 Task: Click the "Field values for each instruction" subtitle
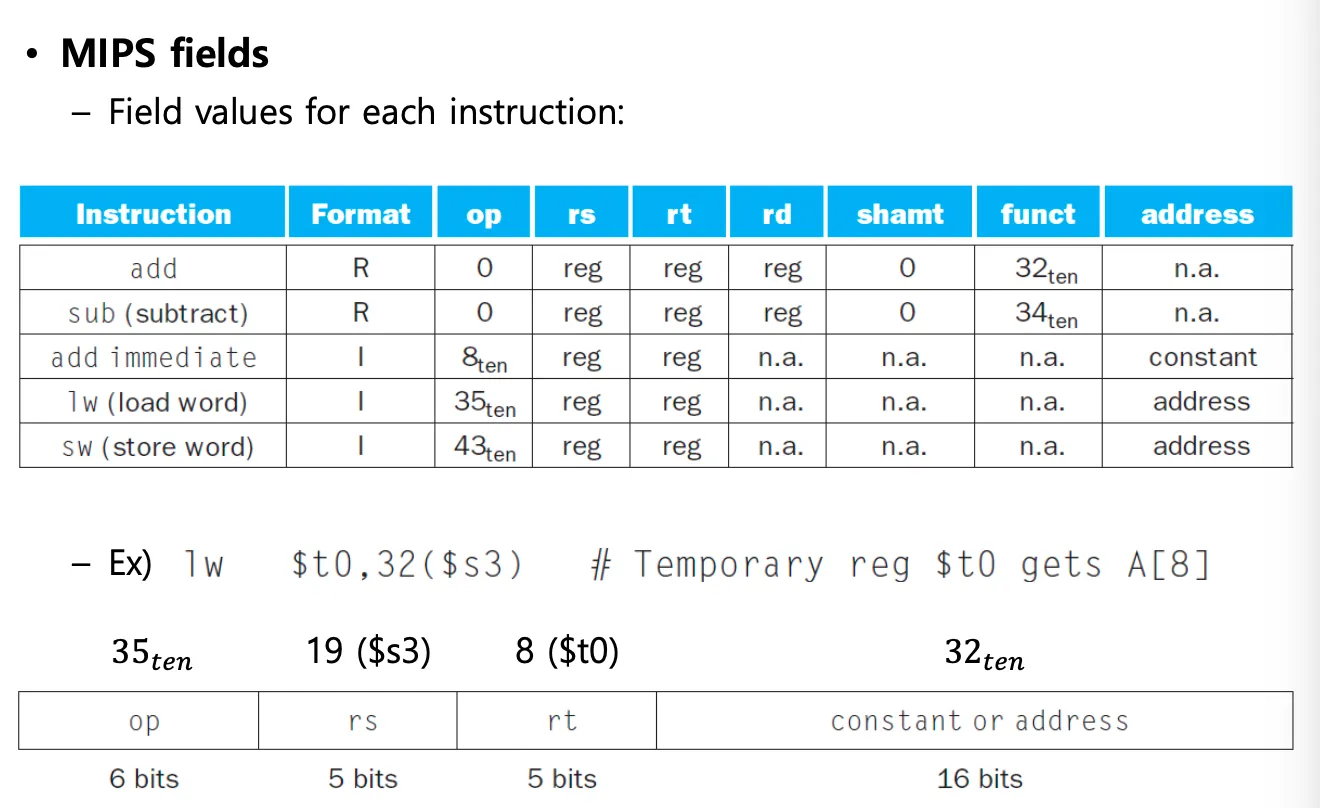tap(366, 111)
